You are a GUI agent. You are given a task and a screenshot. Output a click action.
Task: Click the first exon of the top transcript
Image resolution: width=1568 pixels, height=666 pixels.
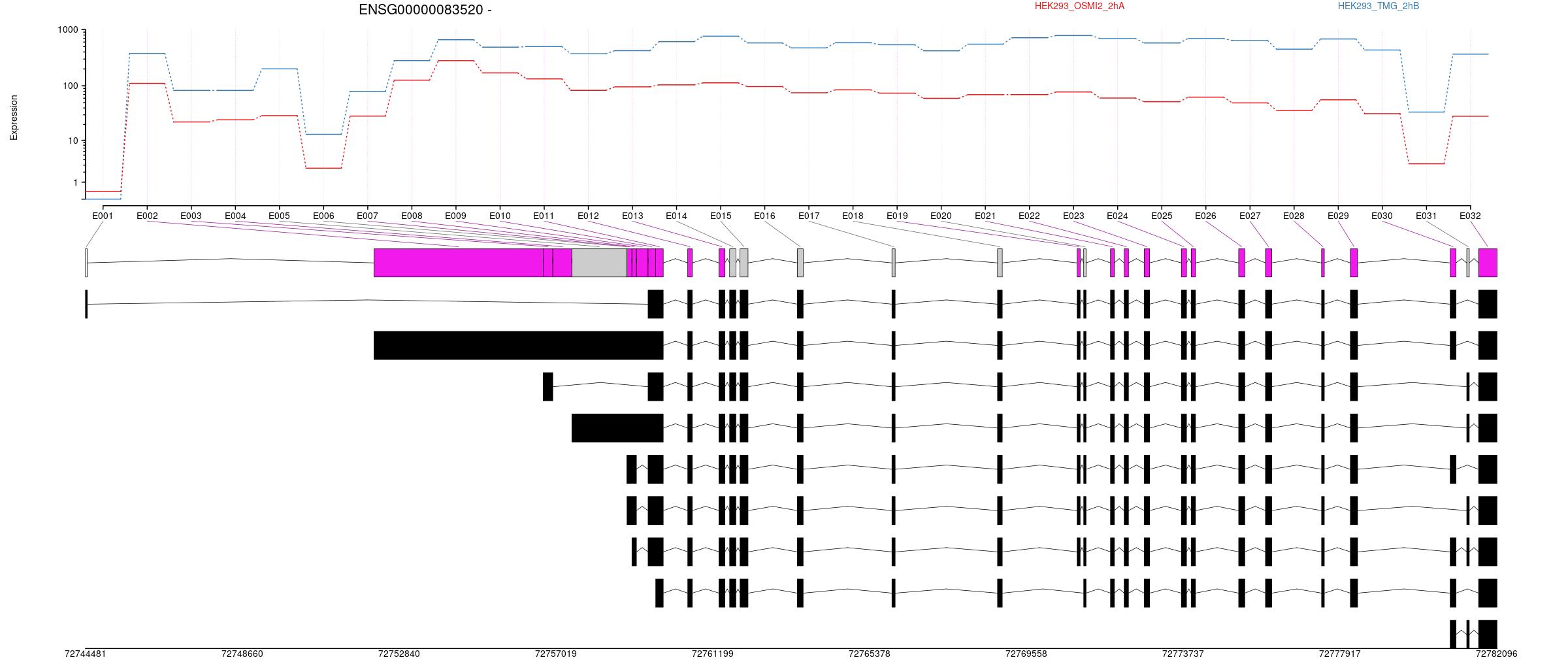click(x=86, y=304)
